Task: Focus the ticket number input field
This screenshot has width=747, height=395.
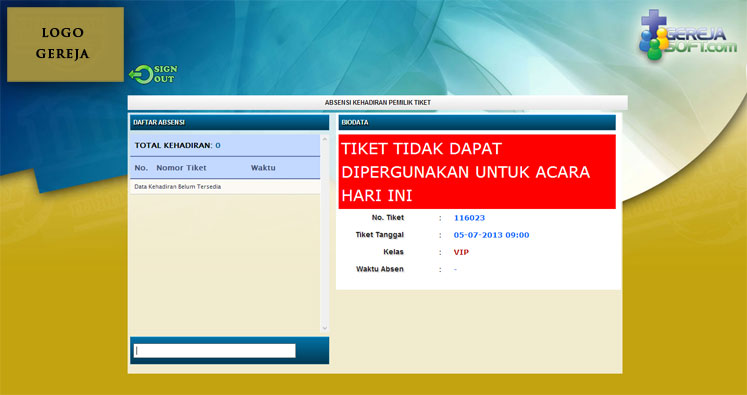Action: coord(214,351)
